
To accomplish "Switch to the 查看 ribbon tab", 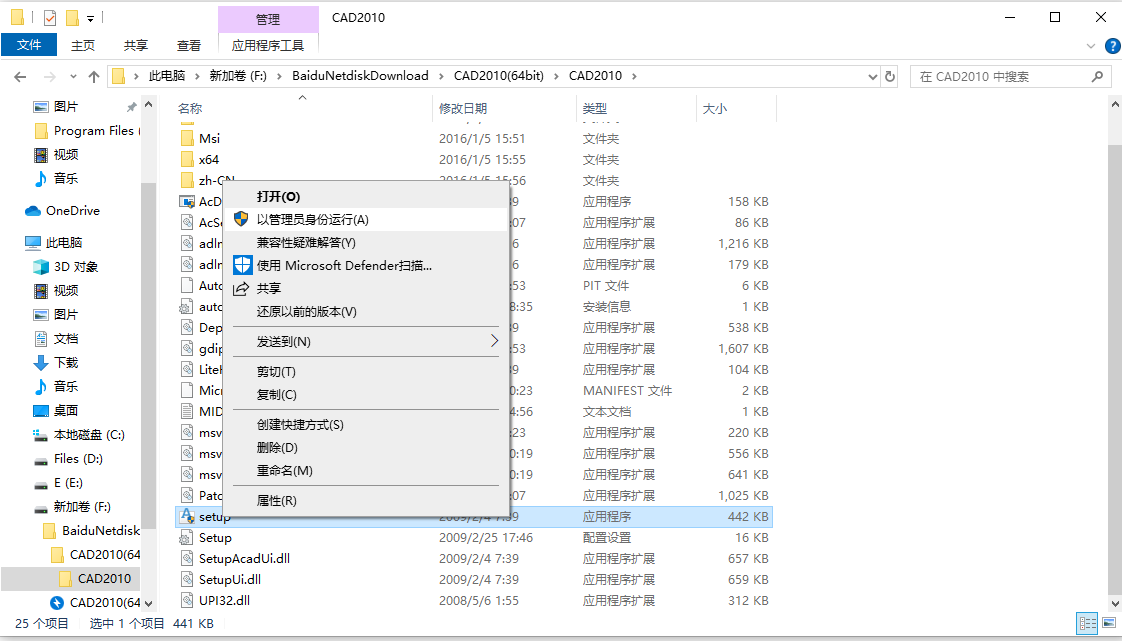I will point(189,45).
